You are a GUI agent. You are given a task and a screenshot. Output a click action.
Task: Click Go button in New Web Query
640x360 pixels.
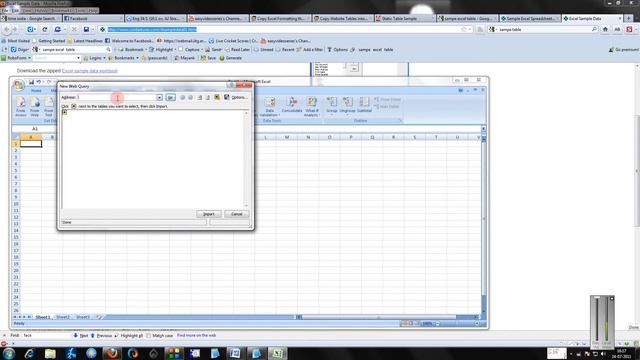[x=171, y=98]
